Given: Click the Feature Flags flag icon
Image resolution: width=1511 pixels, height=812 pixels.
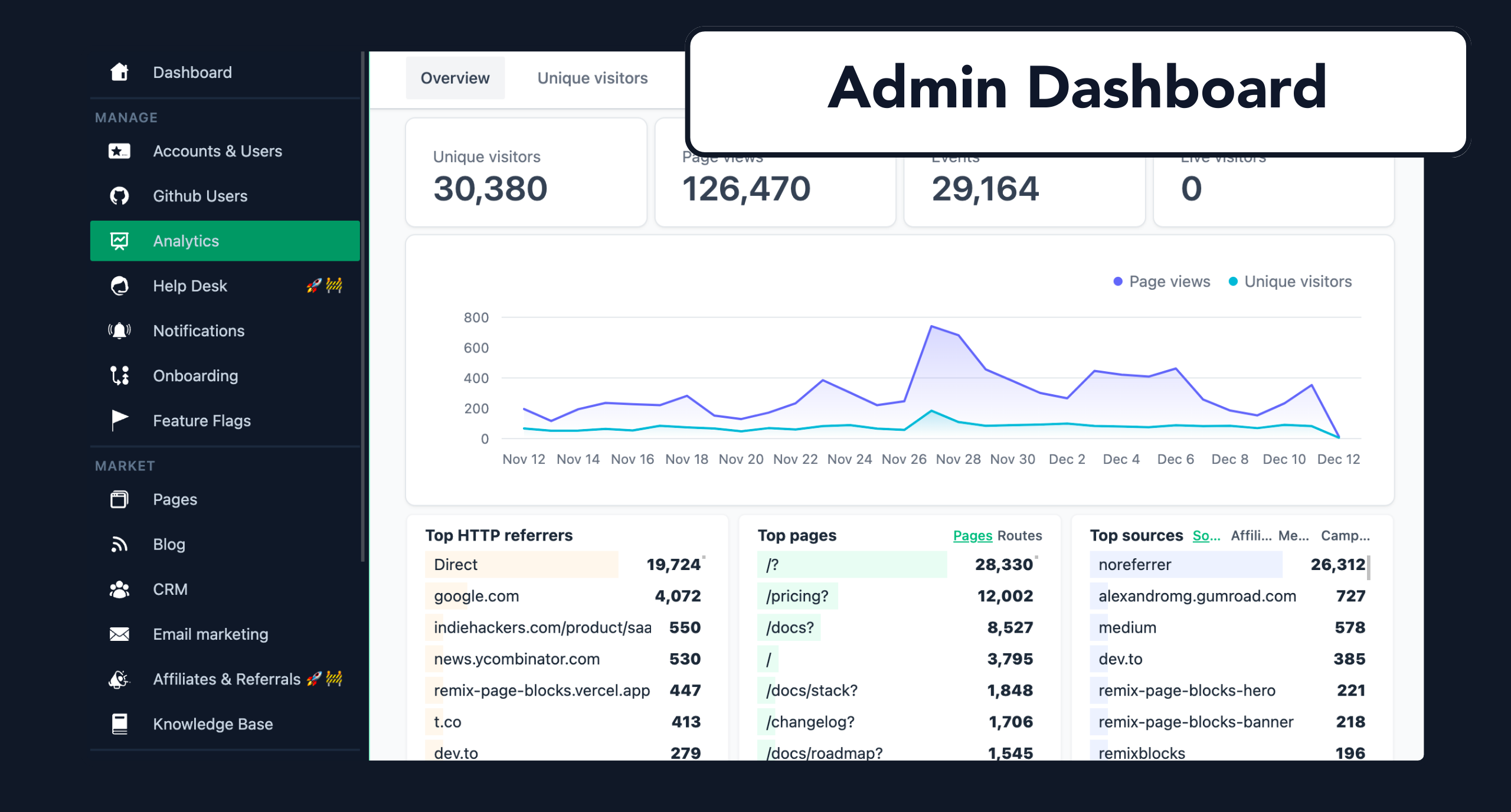Looking at the screenshot, I should (x=119, y=420).
